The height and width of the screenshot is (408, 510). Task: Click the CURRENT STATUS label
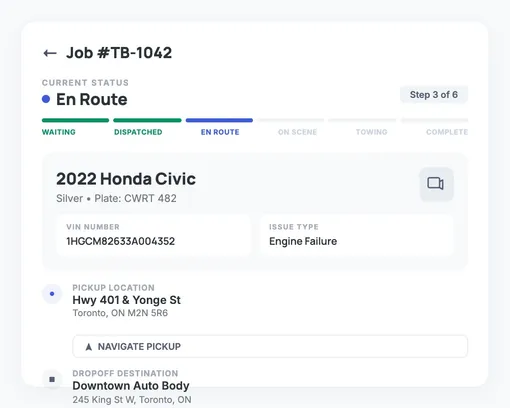[x=85, y=83]
